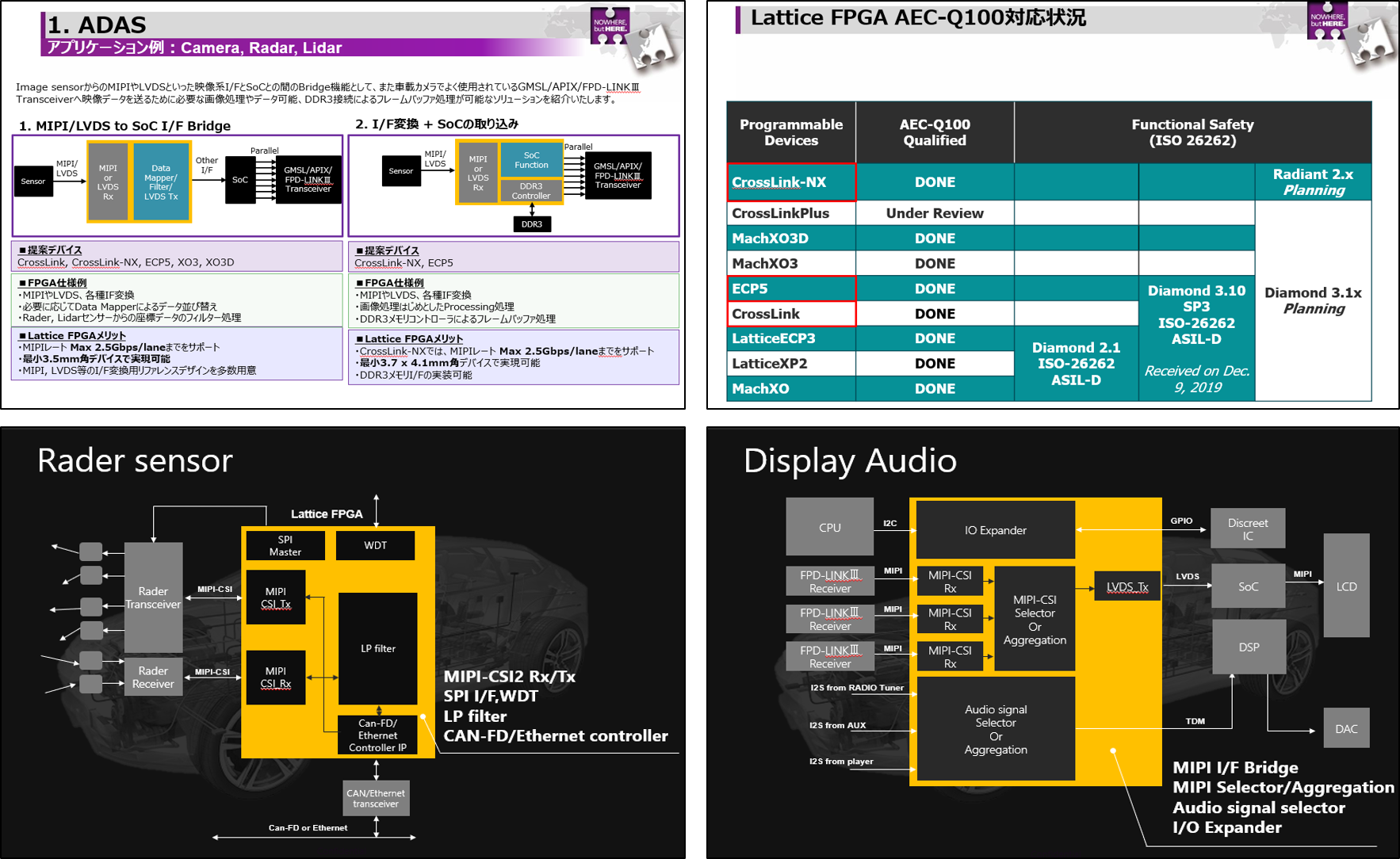Screen dimensions: 1400x859
Task: Click the 'IO Expander' black block
Action: tap(996, 530)
